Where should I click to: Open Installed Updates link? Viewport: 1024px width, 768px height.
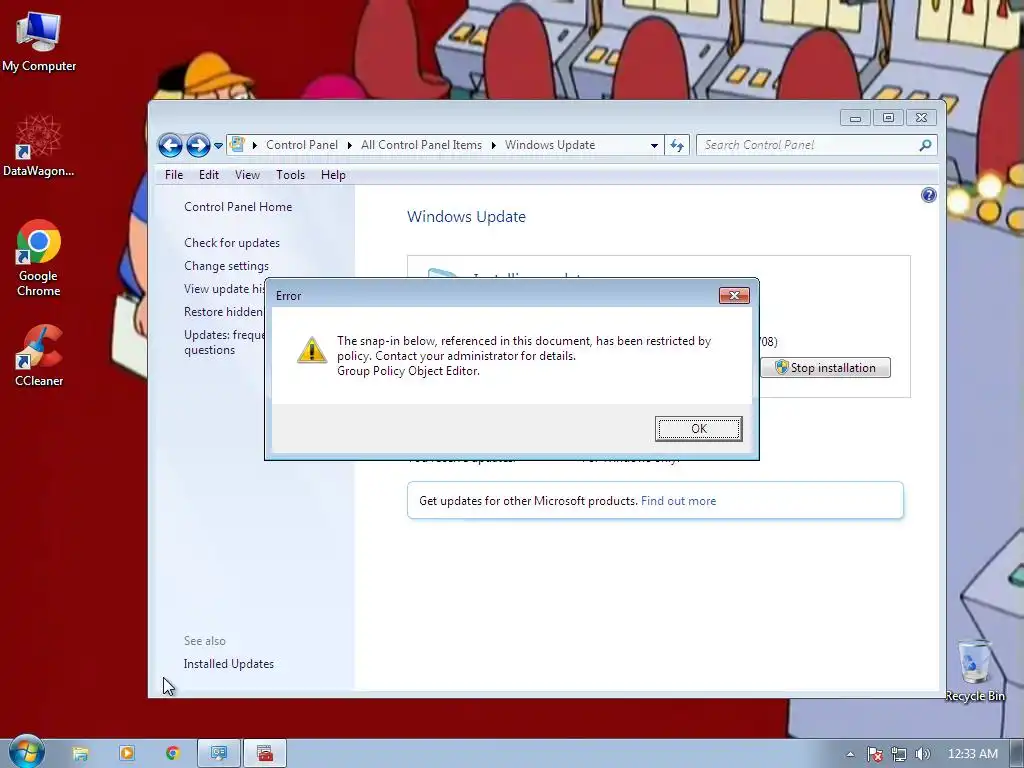(229, 664)
